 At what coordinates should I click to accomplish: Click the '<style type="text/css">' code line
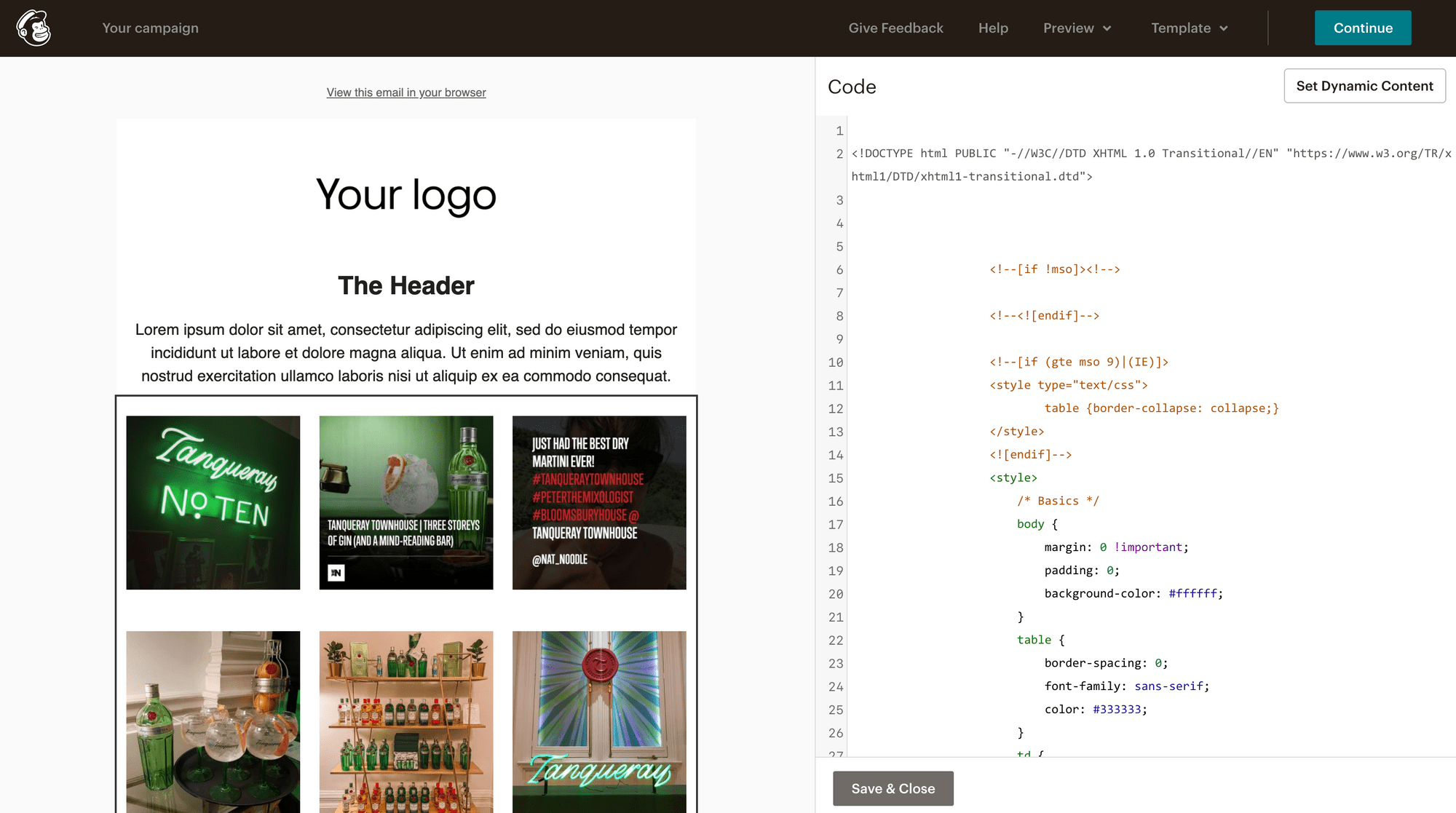(1068, 385)
